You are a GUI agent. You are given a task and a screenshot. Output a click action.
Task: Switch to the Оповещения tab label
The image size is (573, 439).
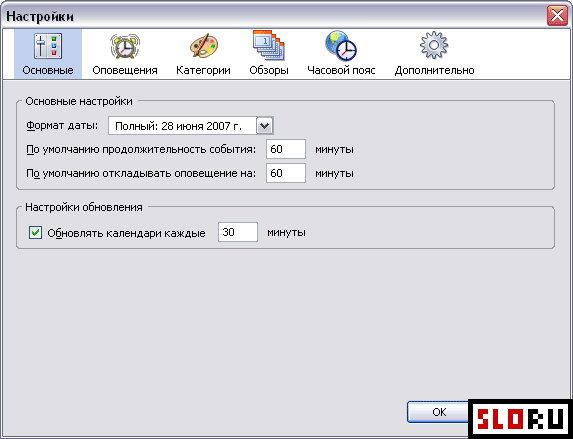coord(125,70)
